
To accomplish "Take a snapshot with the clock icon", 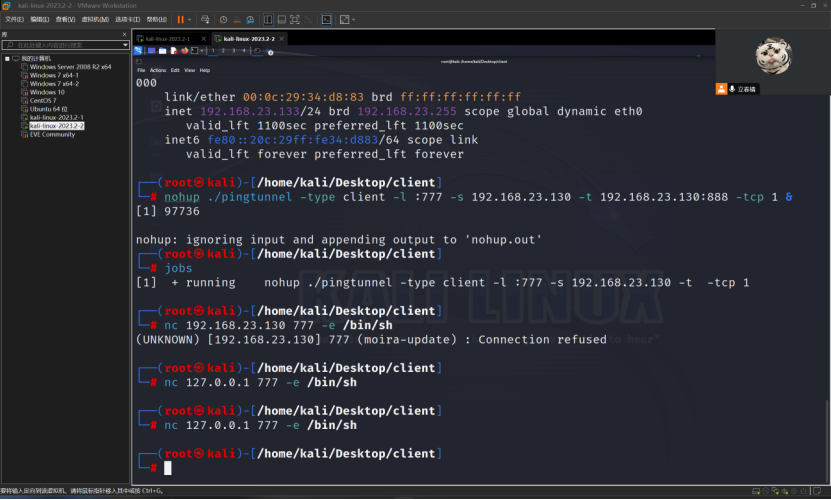I will (x=223, y=20).
